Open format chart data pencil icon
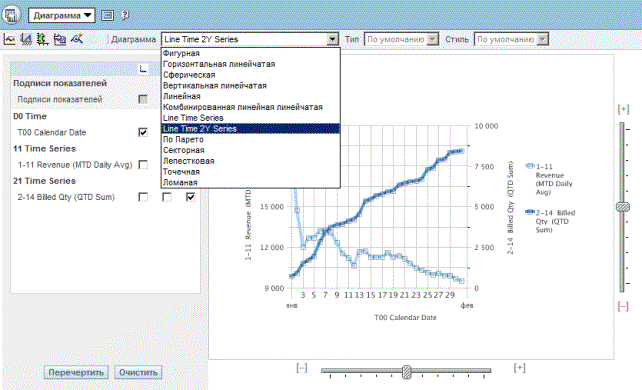The width and height of the screenshot is (642, 390). (77, 39)
